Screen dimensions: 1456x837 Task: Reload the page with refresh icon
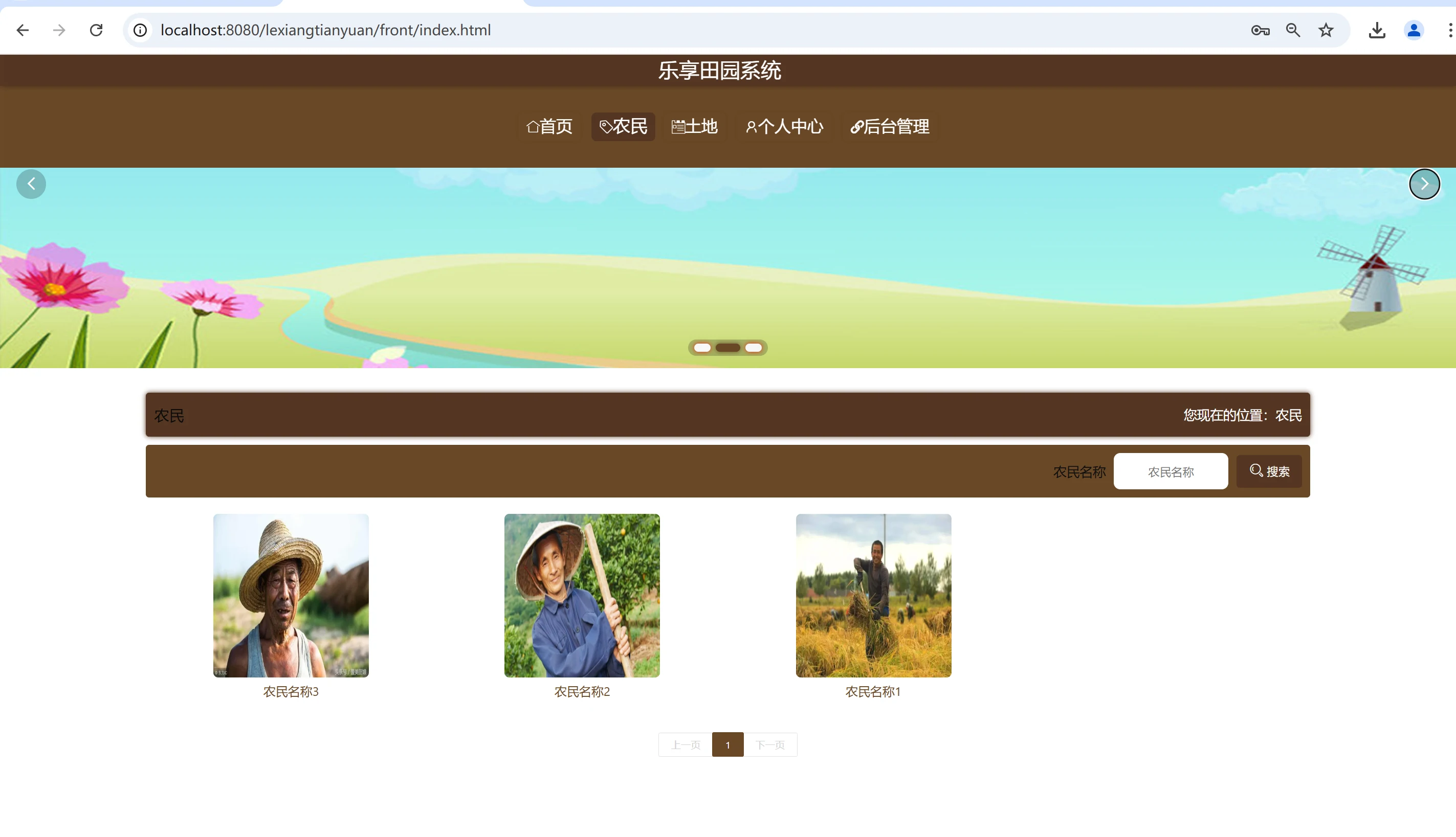96,30
